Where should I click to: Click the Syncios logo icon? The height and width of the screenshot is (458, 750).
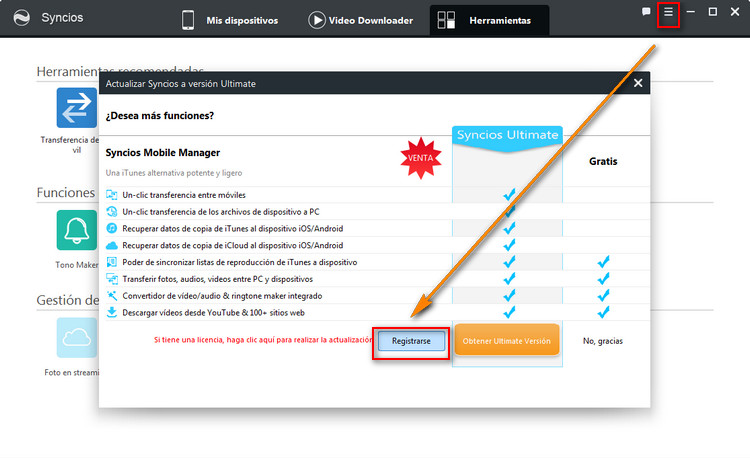(x=22, y=18)
